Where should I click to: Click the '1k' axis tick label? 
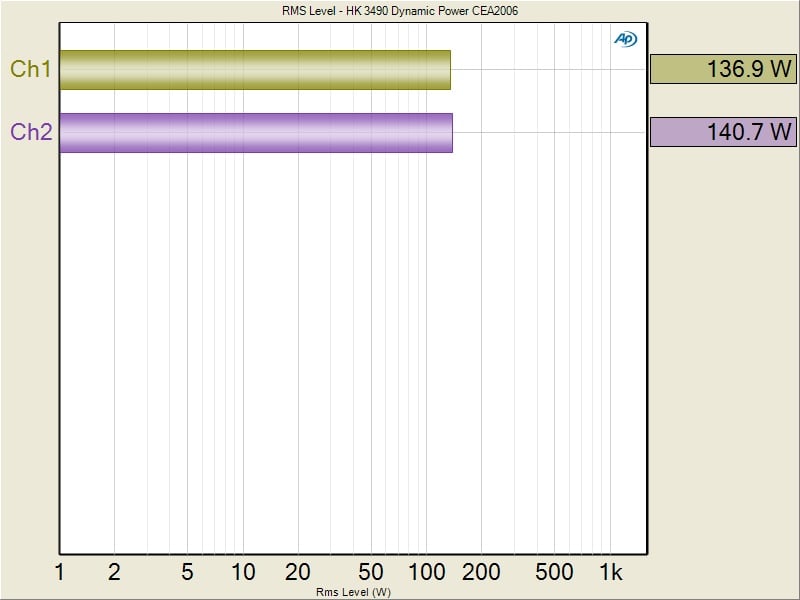[610, 572]
